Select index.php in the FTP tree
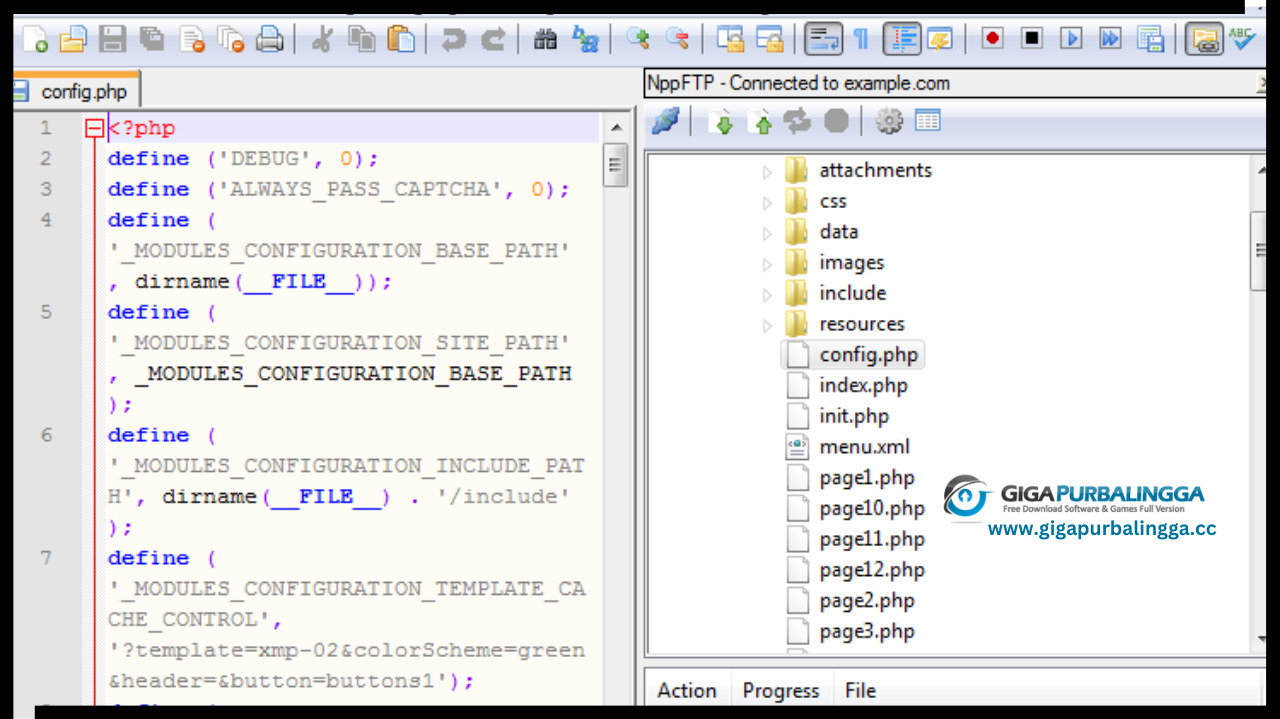Image resolution: width=1280 pixels, height=719 pixels. coord(863,385)
